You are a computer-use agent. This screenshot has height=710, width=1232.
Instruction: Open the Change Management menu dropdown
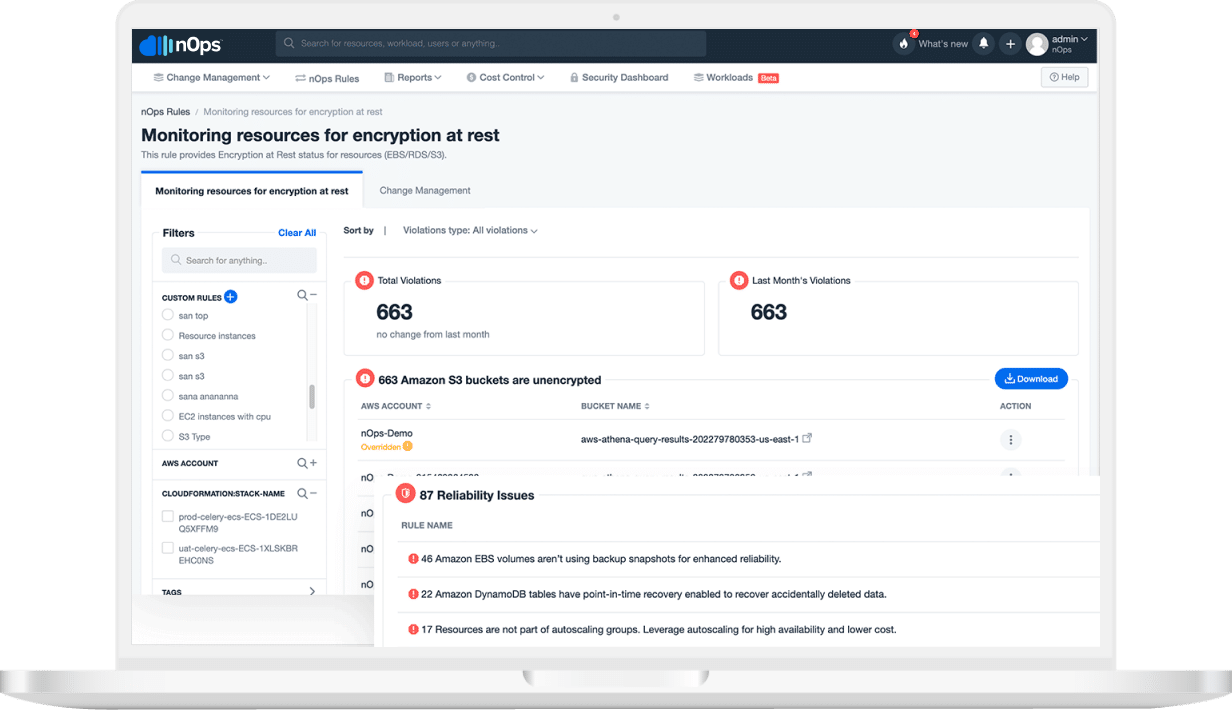pyautogui.click(x=212, y=77)
